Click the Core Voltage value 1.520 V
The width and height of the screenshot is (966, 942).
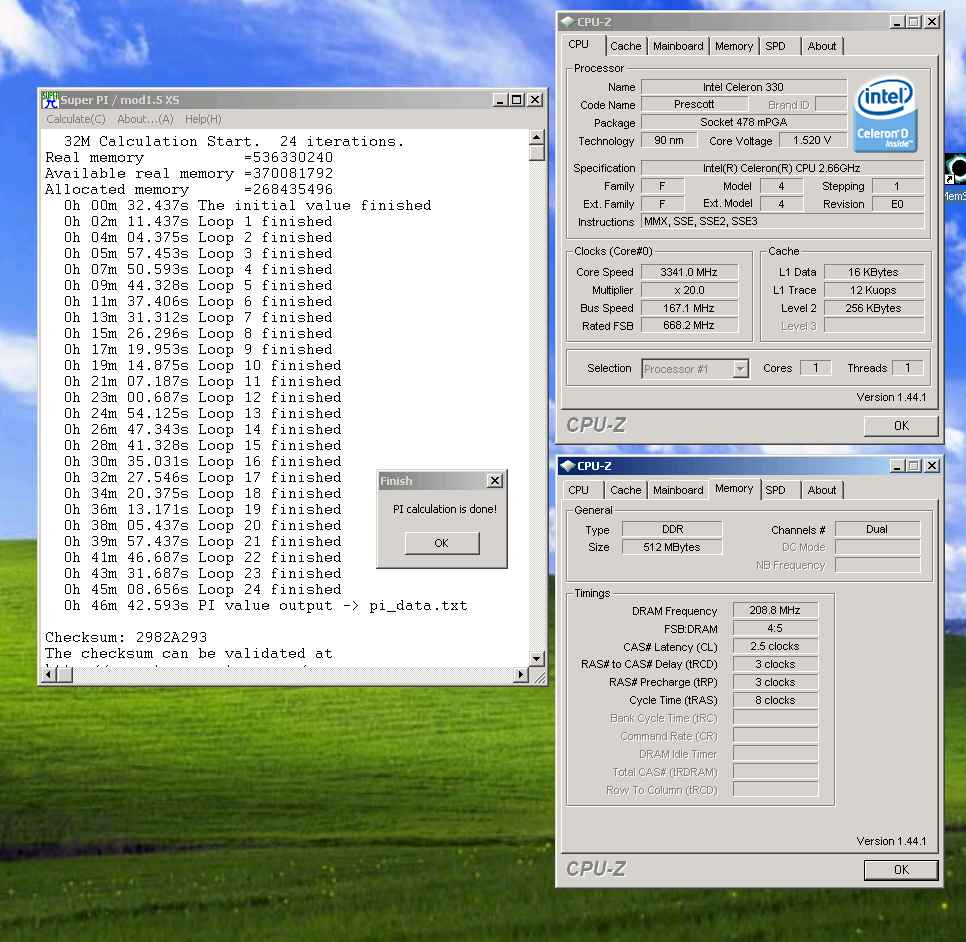pyautogui.click(x=812, y=140)
